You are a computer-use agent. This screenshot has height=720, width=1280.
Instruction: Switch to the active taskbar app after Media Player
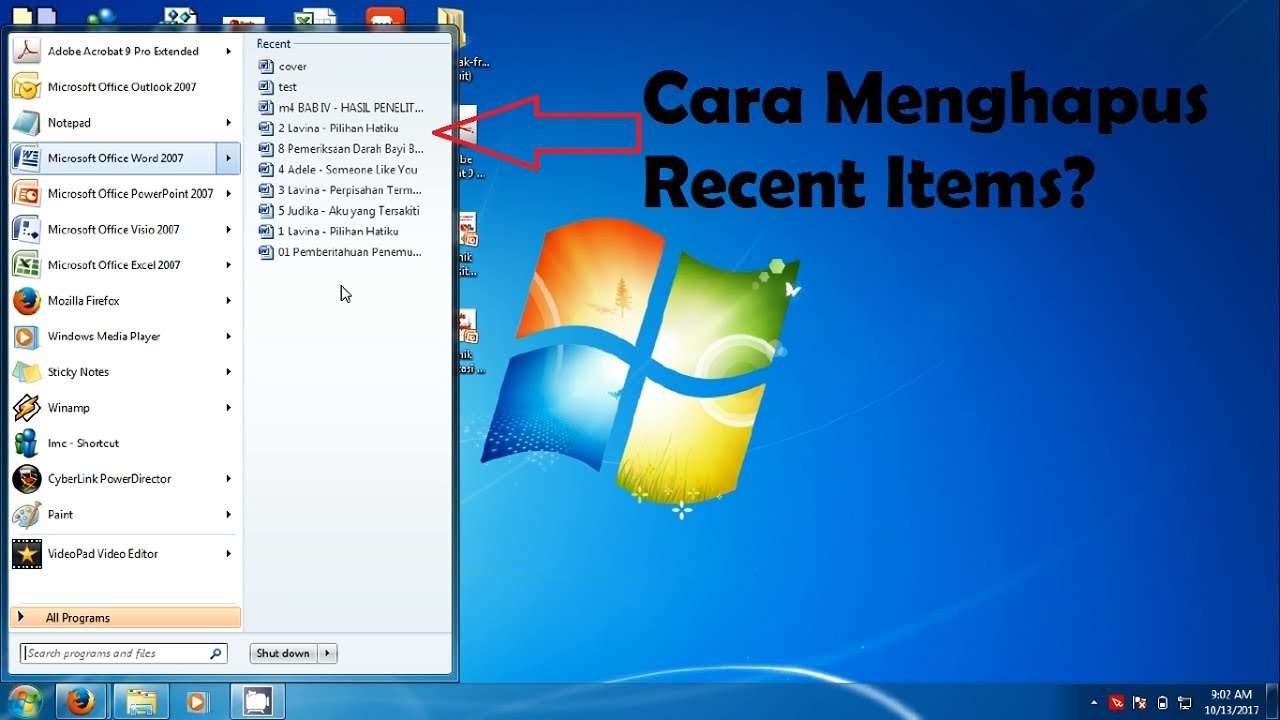[x=258, y=702]
